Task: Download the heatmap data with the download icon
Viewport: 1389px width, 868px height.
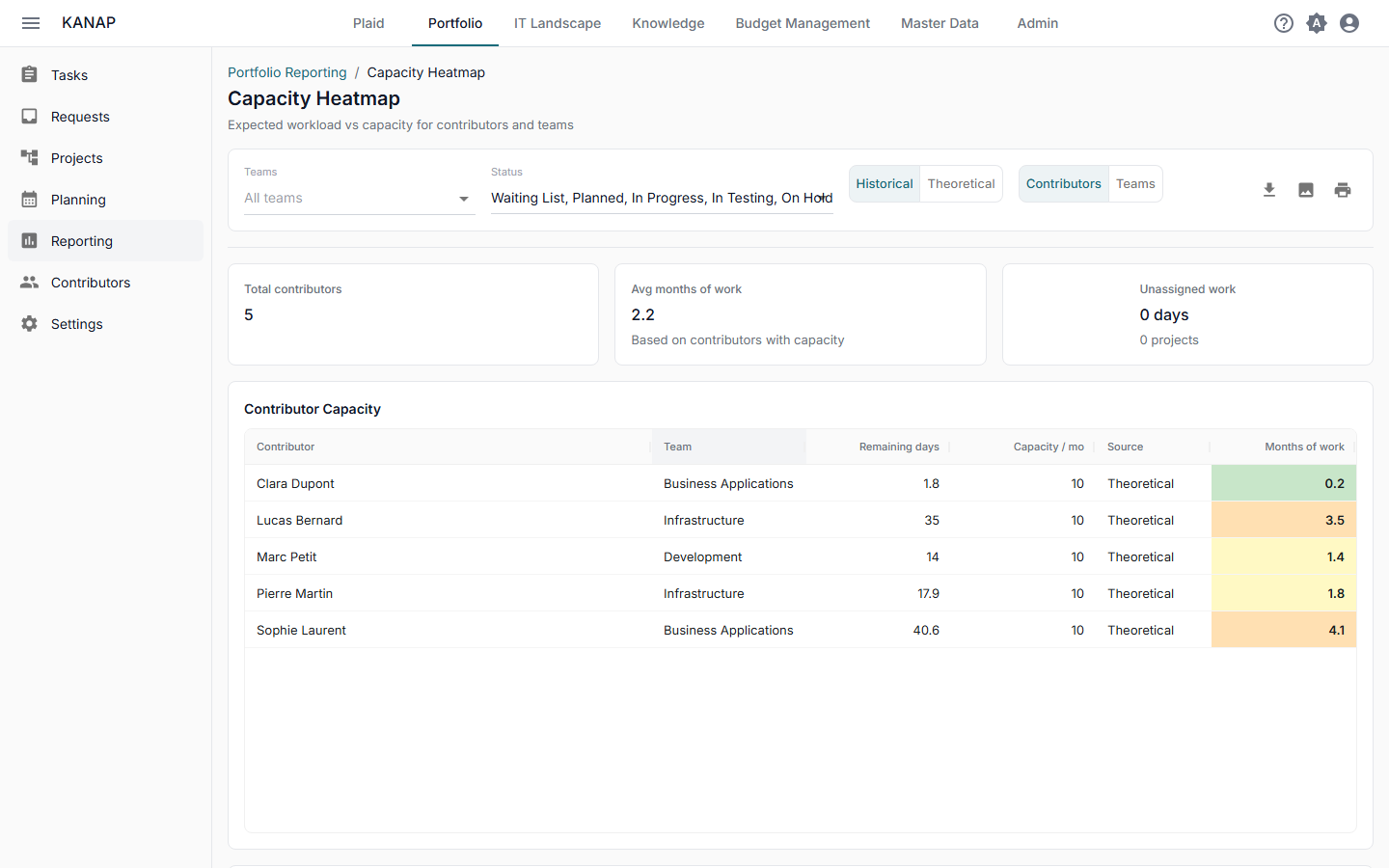Action: pyautogui.click(x=1269, y=190)
